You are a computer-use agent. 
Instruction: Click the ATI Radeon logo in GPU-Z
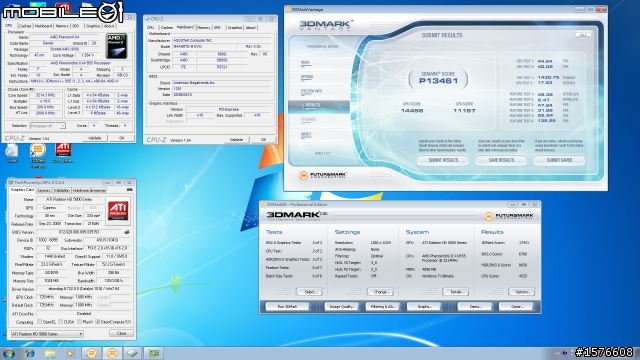[118, 210]
